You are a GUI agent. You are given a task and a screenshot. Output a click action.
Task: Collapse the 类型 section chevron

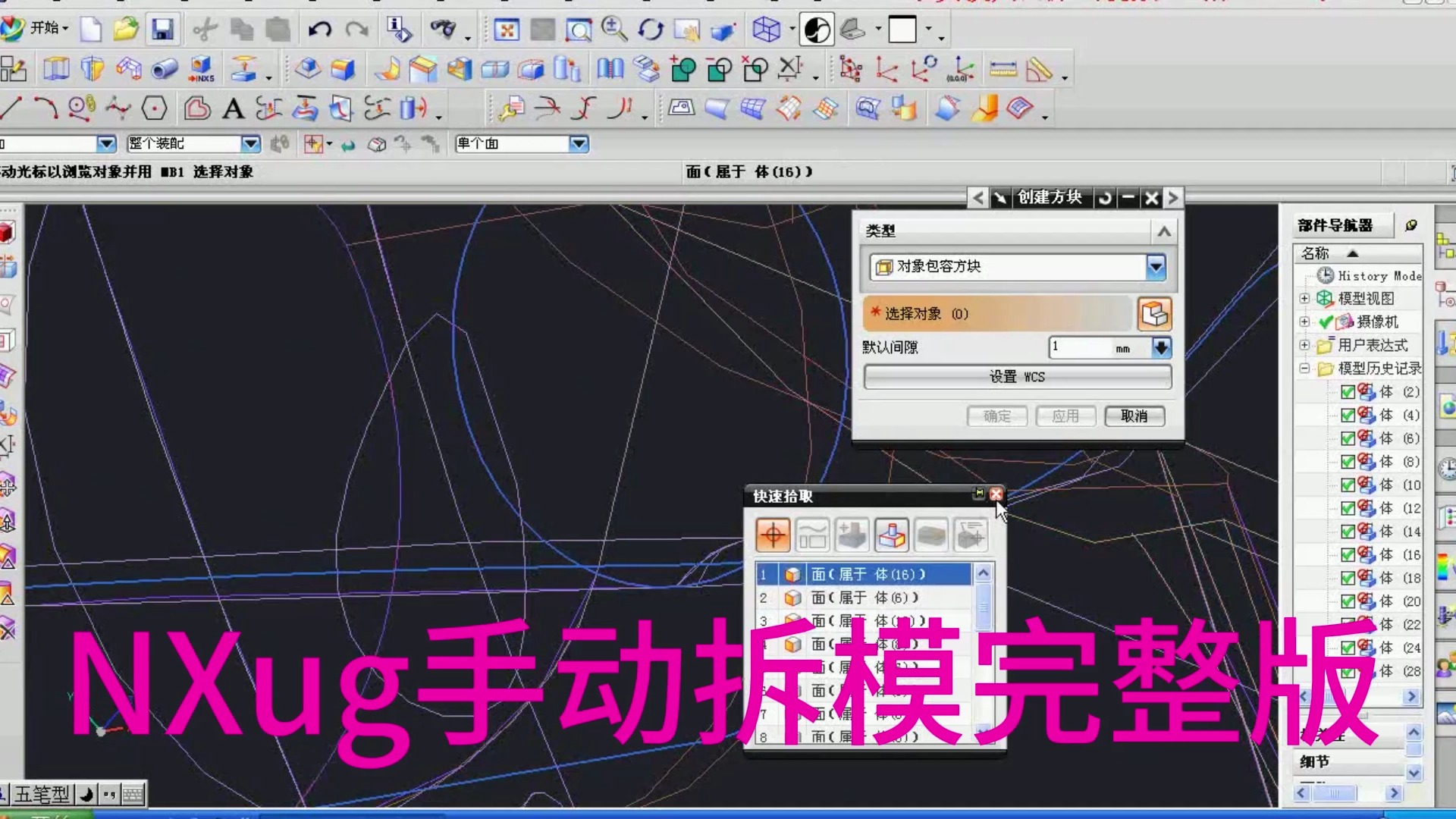click(1164, 231)
